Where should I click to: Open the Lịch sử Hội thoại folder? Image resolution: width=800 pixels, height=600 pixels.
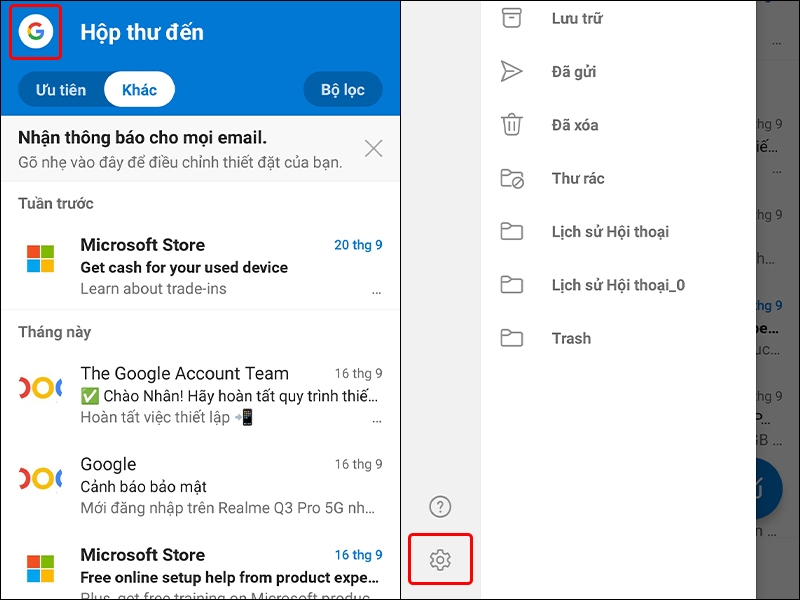click(610, 232)
